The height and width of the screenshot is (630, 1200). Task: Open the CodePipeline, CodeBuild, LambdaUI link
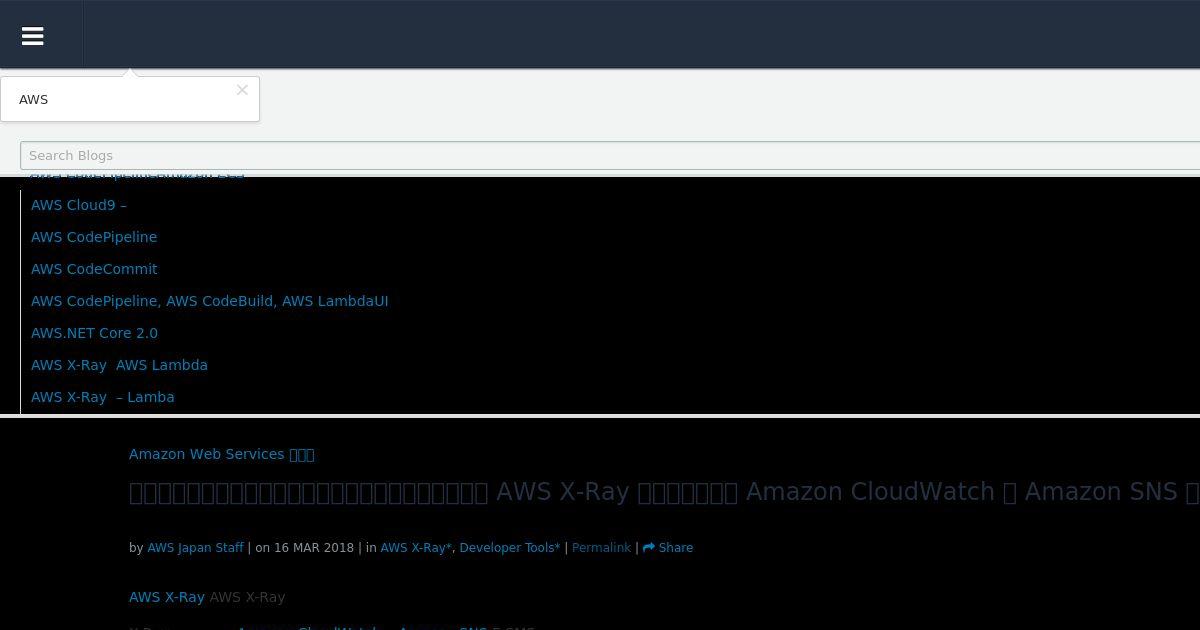point(210,301)
